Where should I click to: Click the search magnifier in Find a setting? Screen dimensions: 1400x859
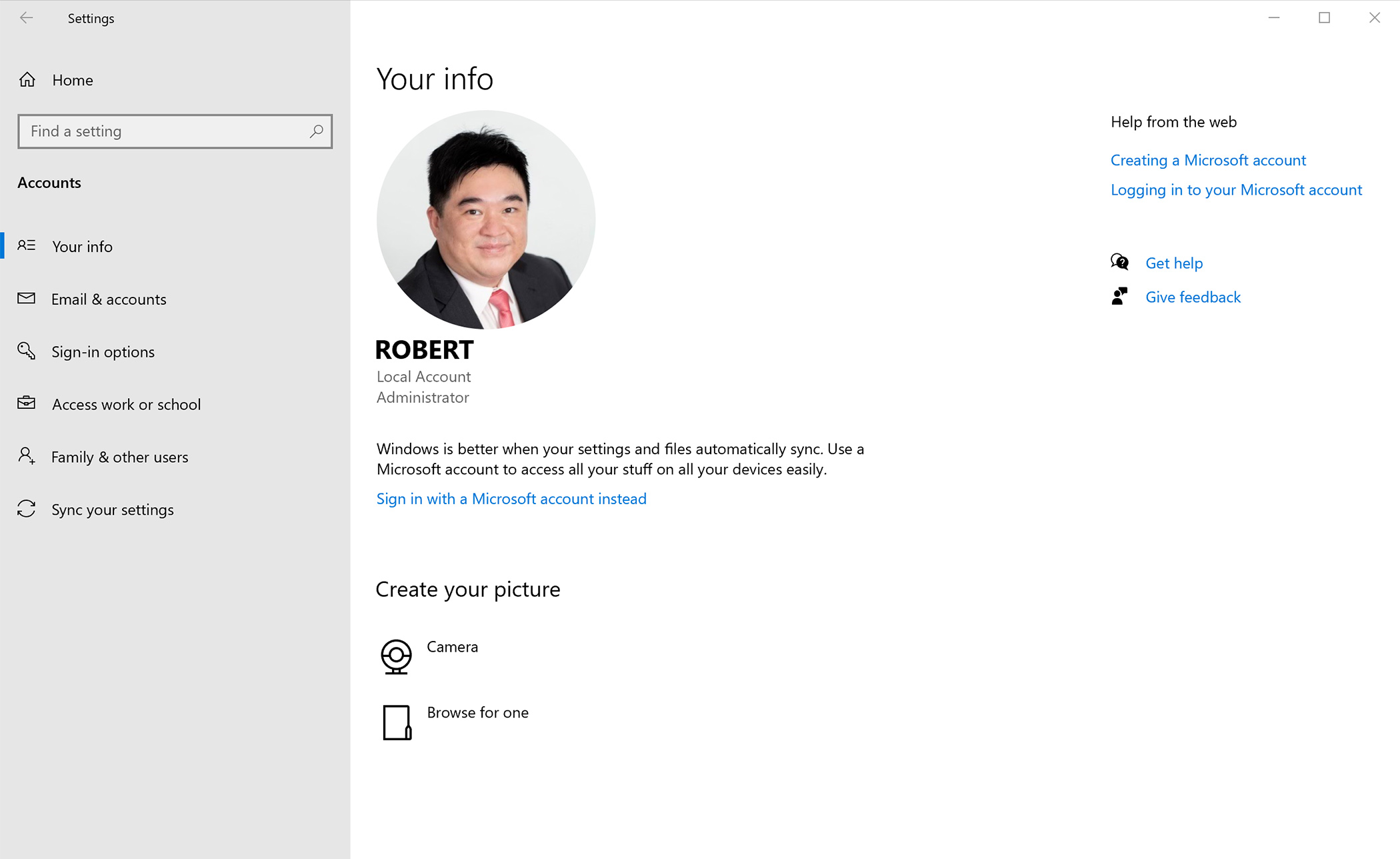point(316,131)
